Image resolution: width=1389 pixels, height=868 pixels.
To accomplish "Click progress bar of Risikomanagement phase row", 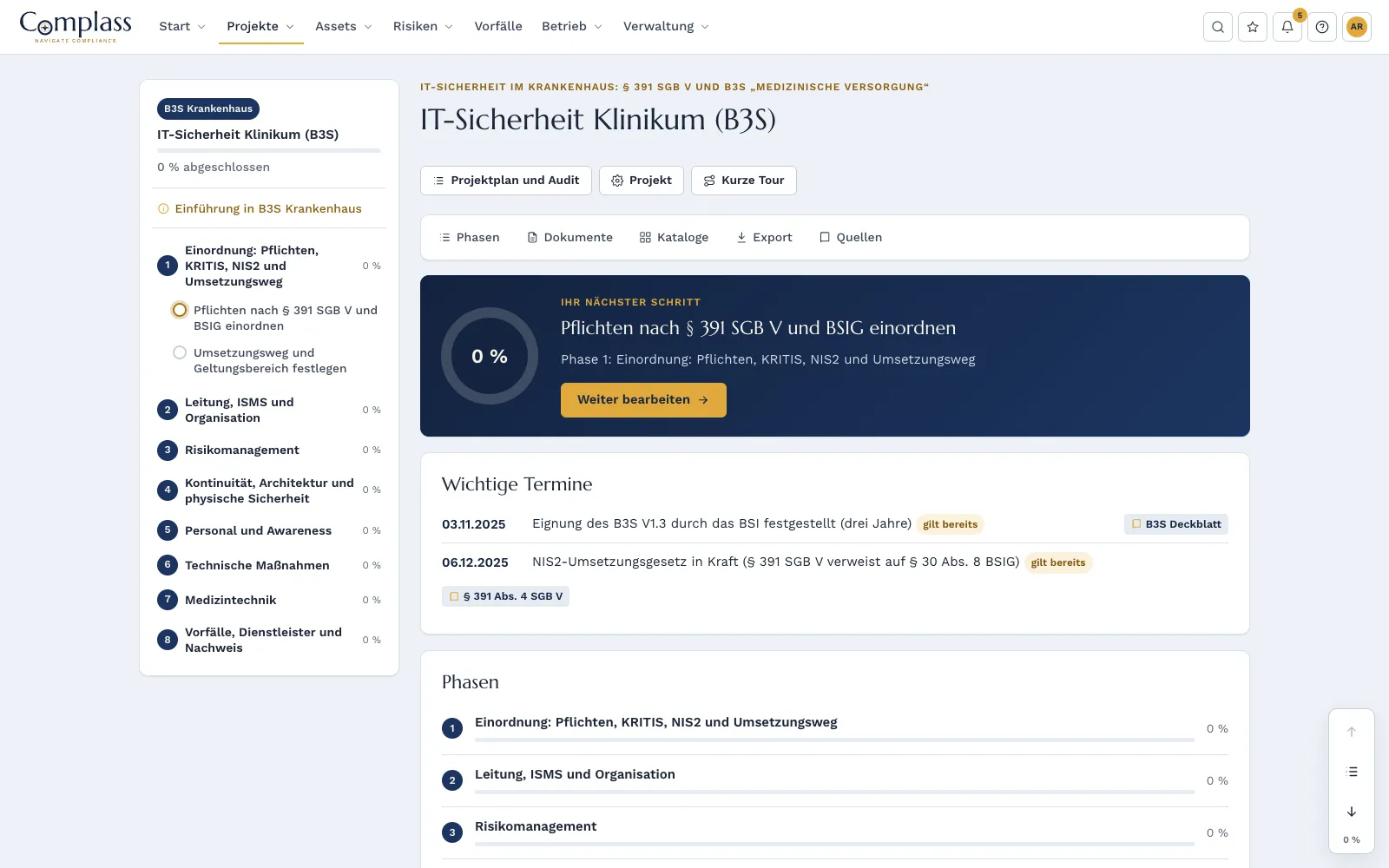I will 834,844.
